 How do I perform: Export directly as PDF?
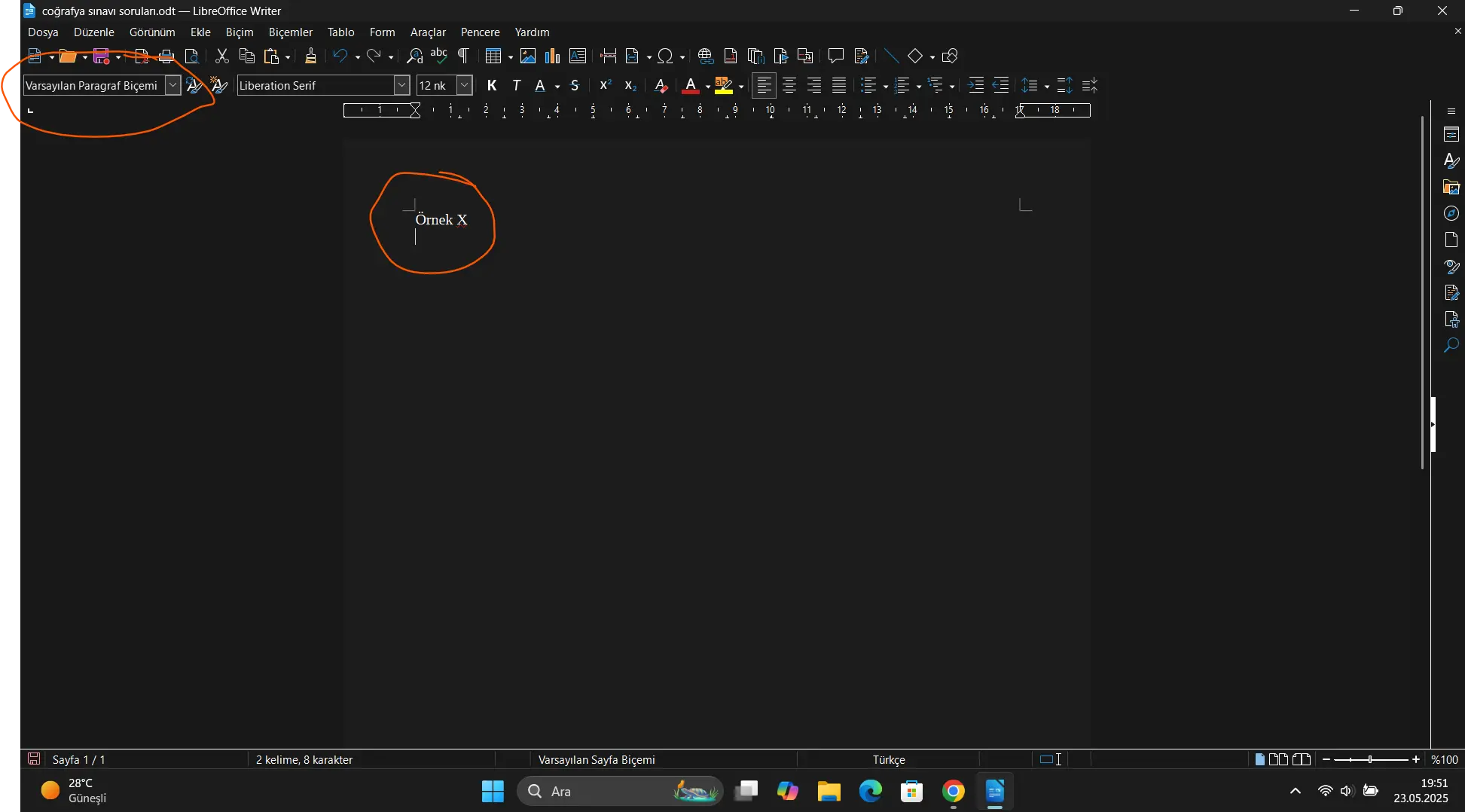point(142,56)
